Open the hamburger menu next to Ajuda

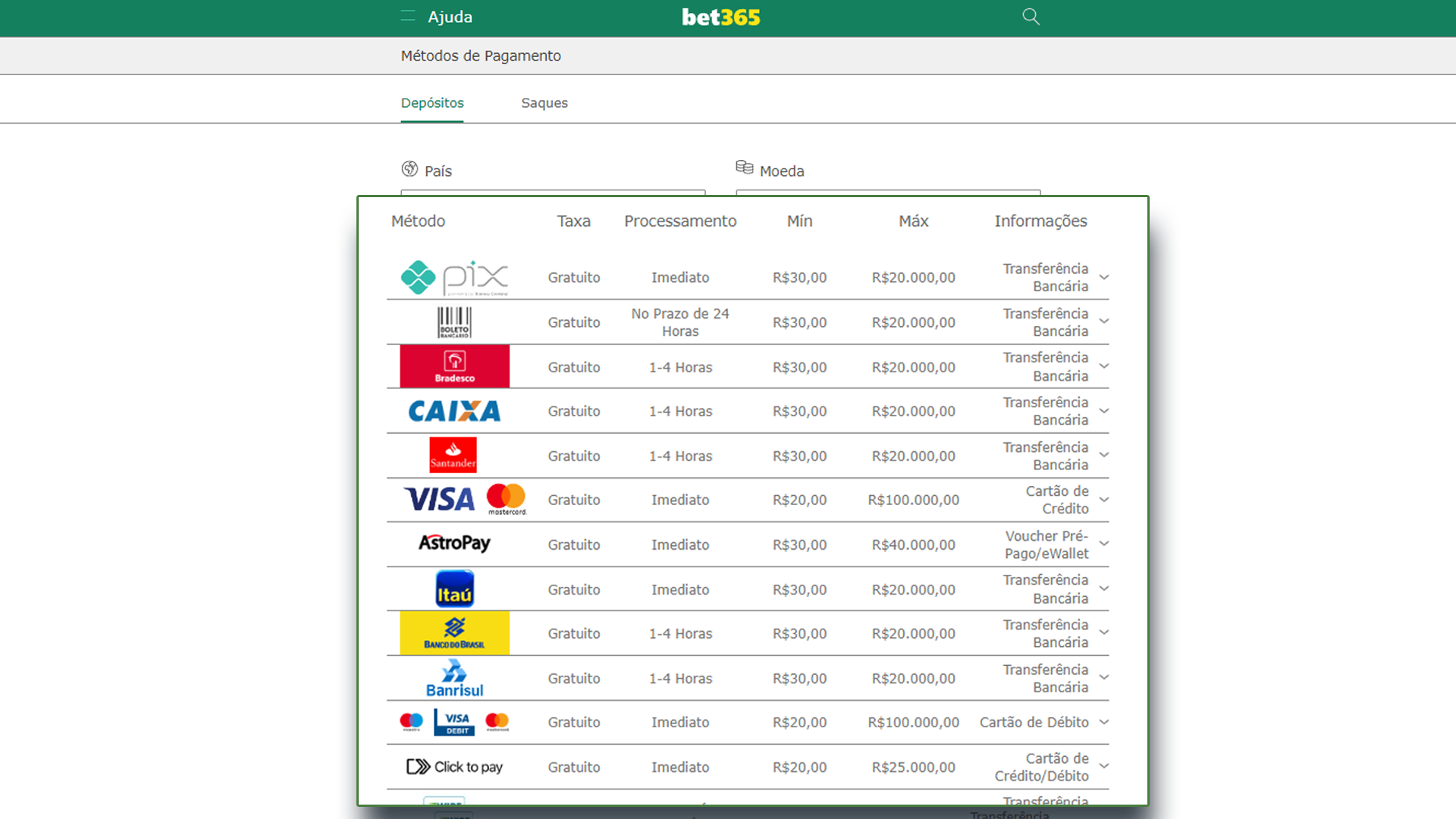(x=408, y=17)
